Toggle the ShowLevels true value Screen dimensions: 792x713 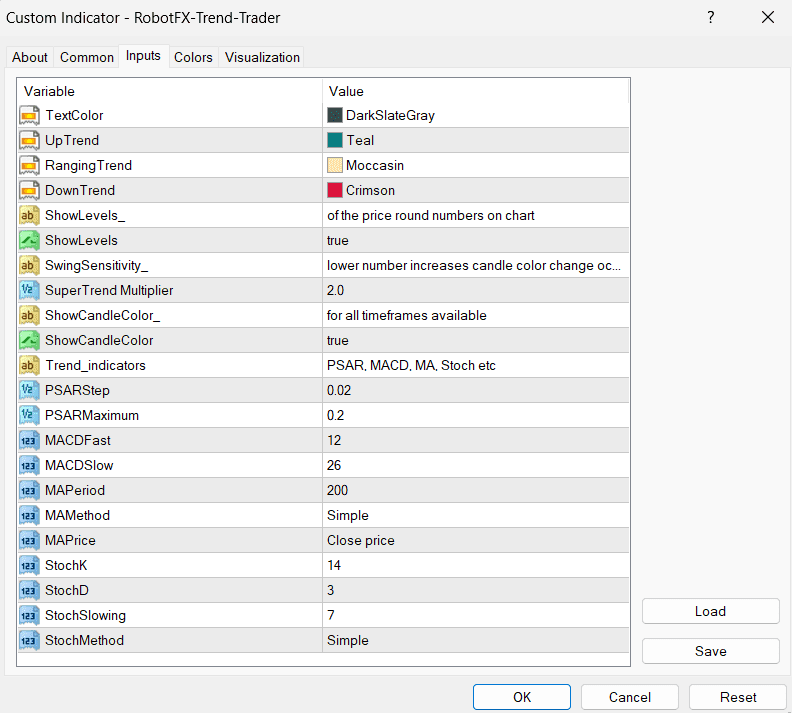(x=475, y=240)
